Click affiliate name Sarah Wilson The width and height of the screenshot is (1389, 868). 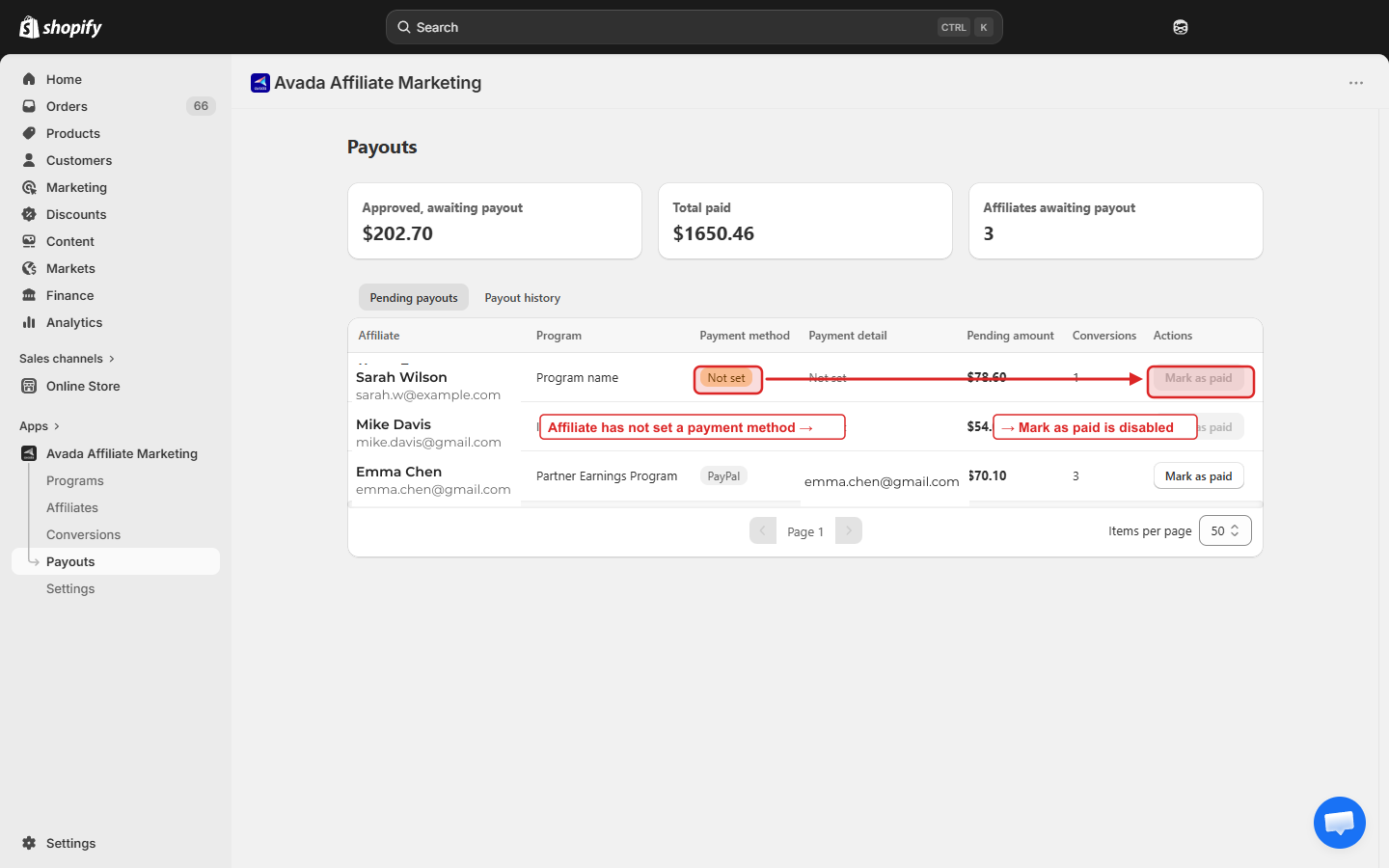click(401, 377)
